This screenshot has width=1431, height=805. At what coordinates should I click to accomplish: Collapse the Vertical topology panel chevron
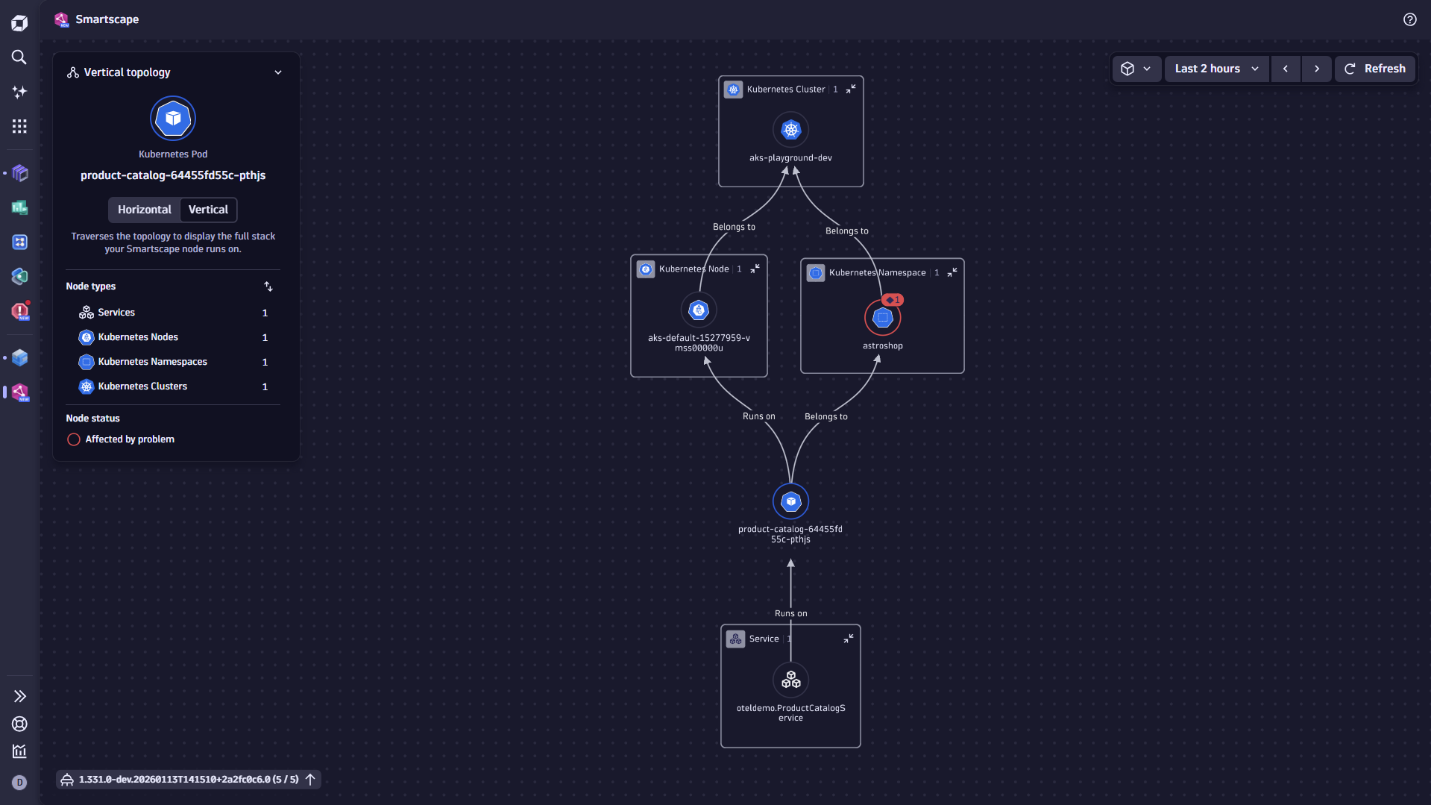pyautogui.click(x=278, y=72)
